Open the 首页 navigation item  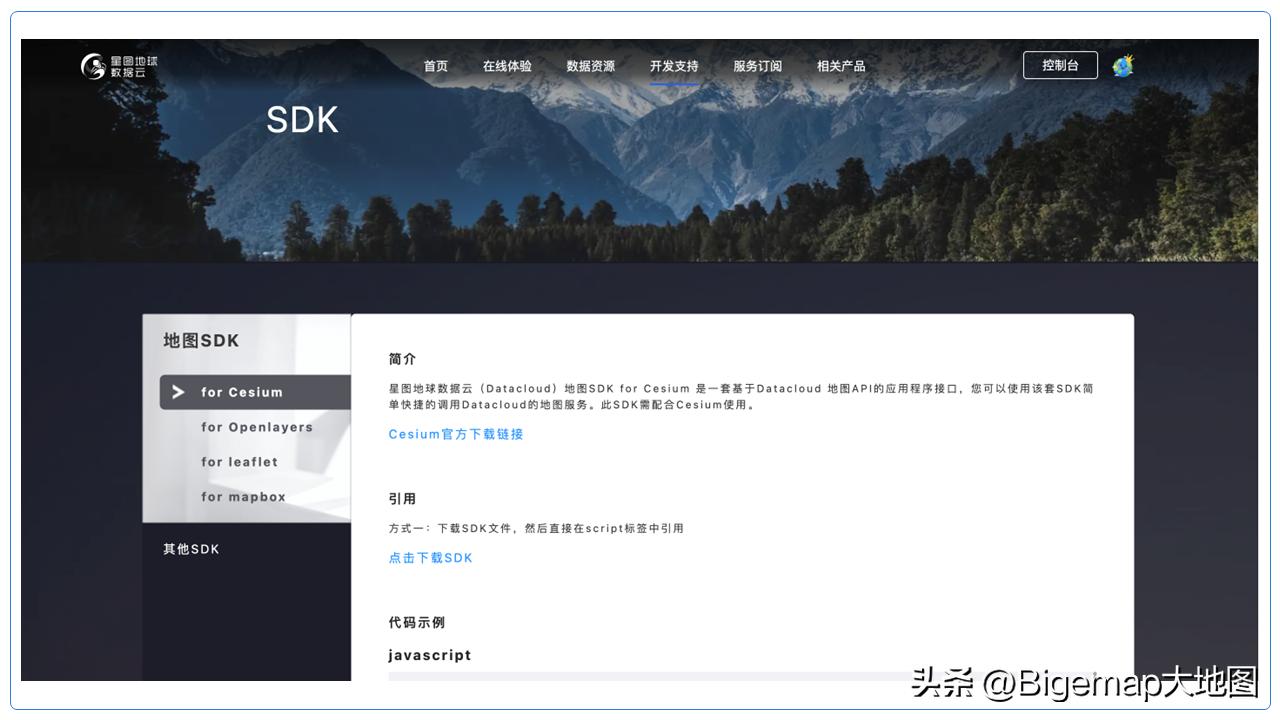[x=437, y=65]
